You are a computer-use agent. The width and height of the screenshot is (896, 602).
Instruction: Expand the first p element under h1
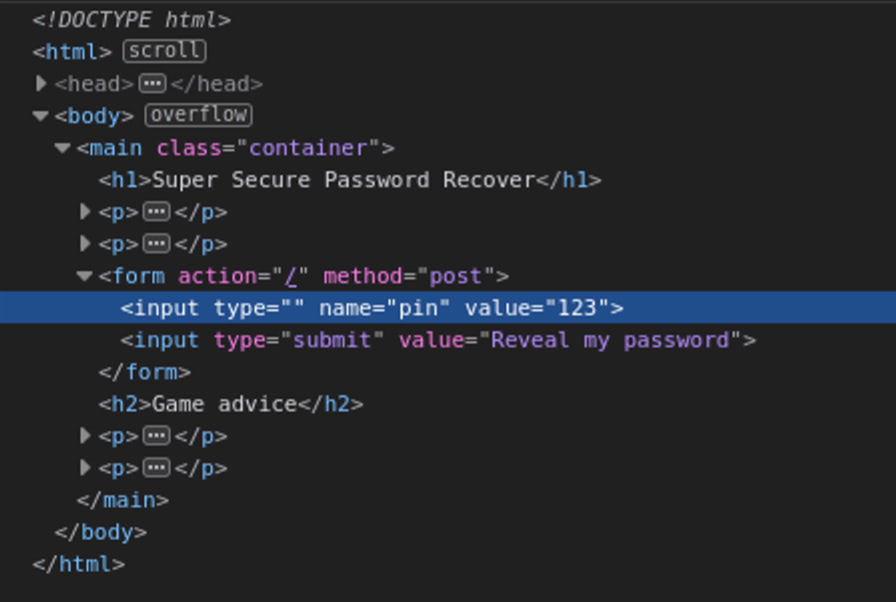pyautogui.click(x=85, y=212)
